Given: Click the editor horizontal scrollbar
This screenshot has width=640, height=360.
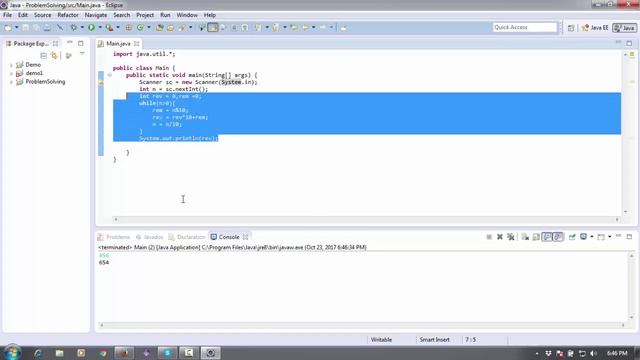Looking at the screenshot, I should [x=366, y=220].
